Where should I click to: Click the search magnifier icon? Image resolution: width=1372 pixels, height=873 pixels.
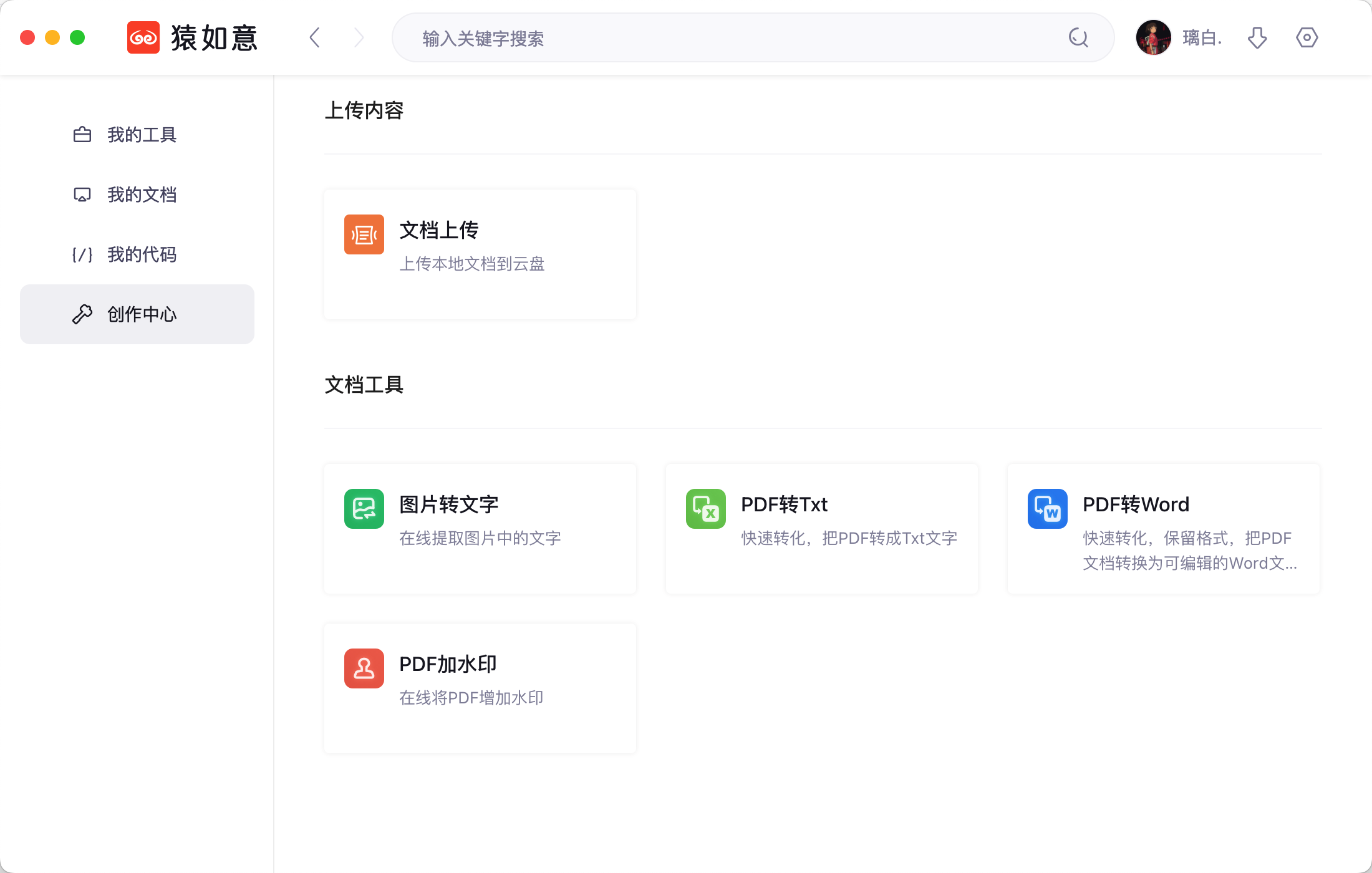tap(1078, 37)
